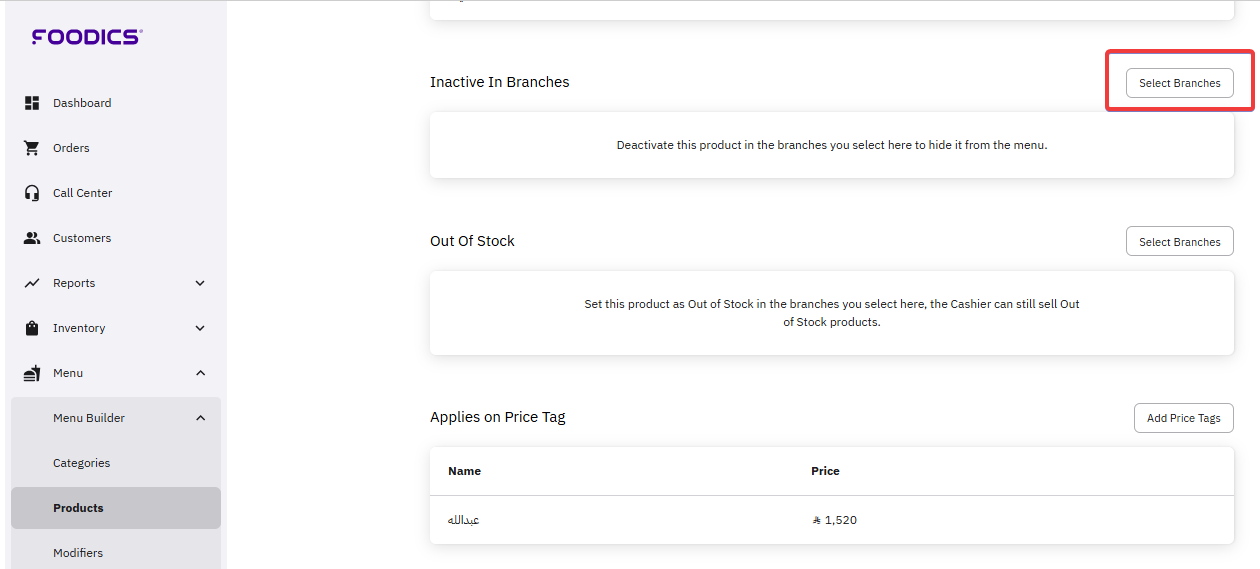Click the Orders shopping cart icon
The image size is (1260, 569).
pyautogui.click(x=32, y=148)
